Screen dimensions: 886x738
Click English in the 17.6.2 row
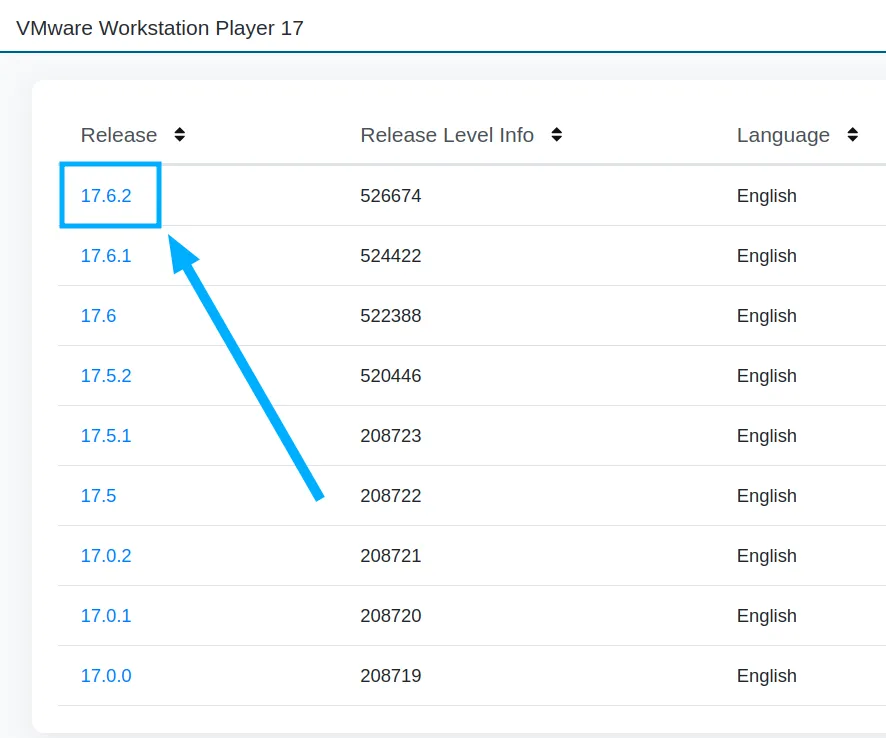[767, 196]
